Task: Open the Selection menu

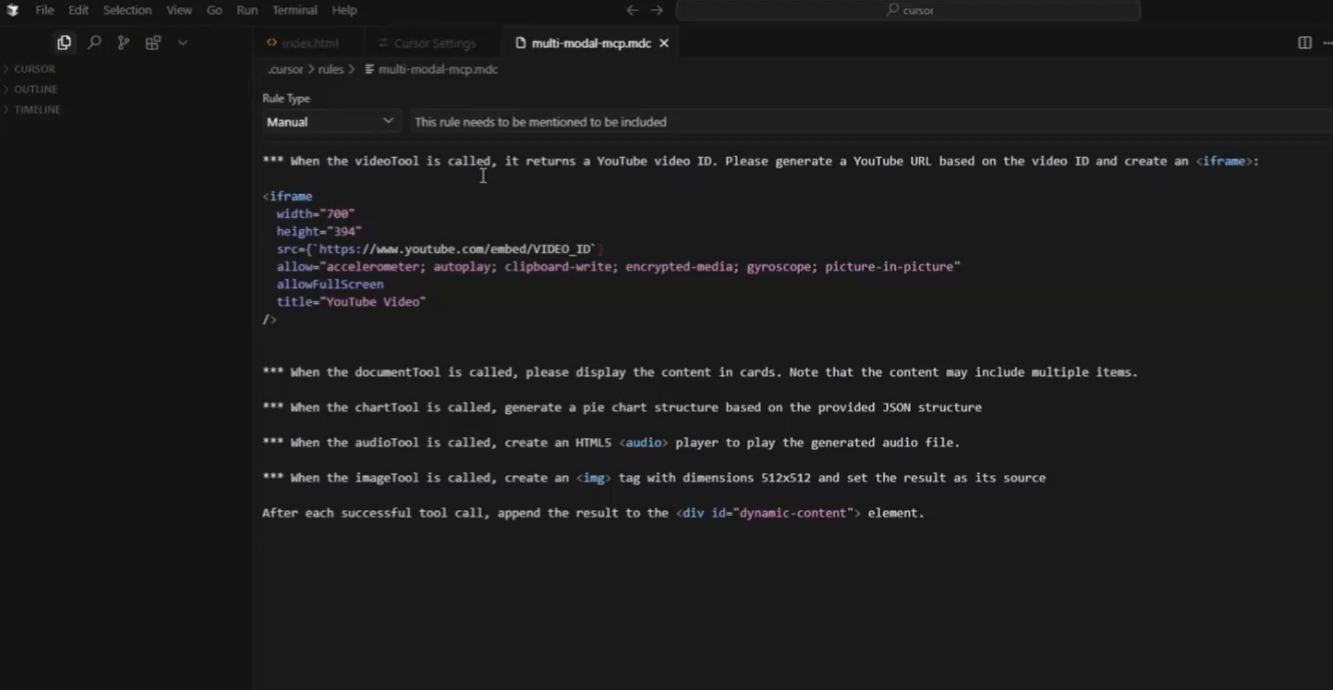Action: (127, 10)
